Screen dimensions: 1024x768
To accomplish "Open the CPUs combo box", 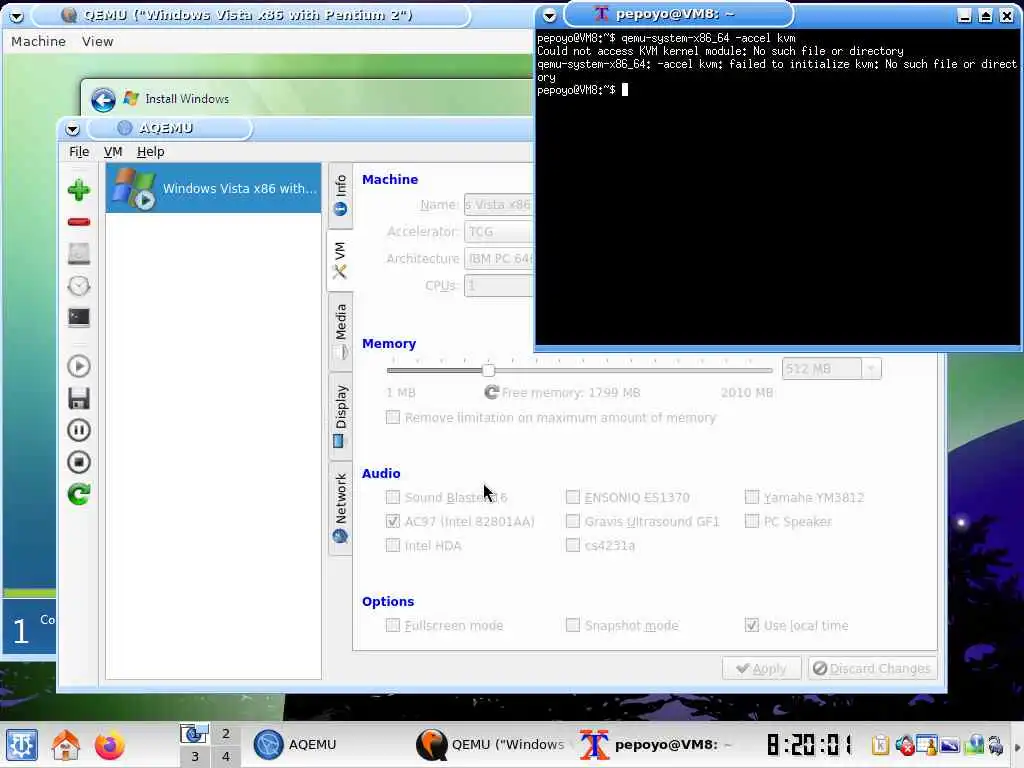I will click(499, 285).
